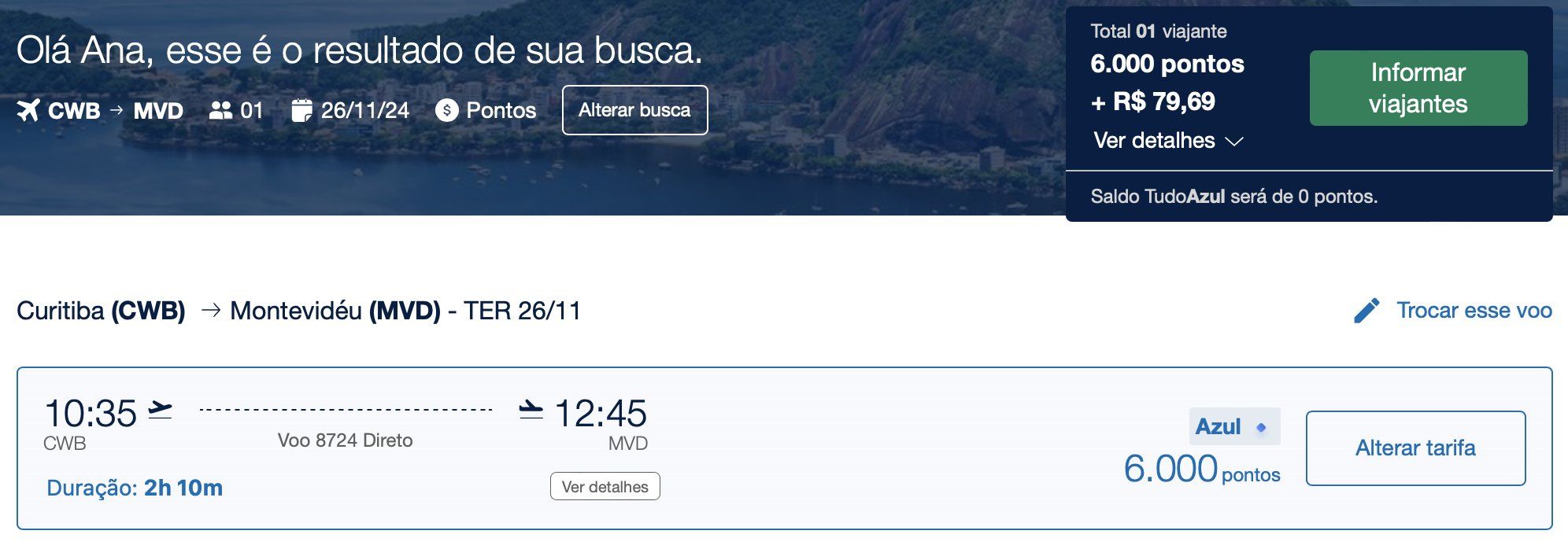Click the calendar icon beside 26/11/24
The height and width of the screenshot is (549, 1568).
pos(301,110)
